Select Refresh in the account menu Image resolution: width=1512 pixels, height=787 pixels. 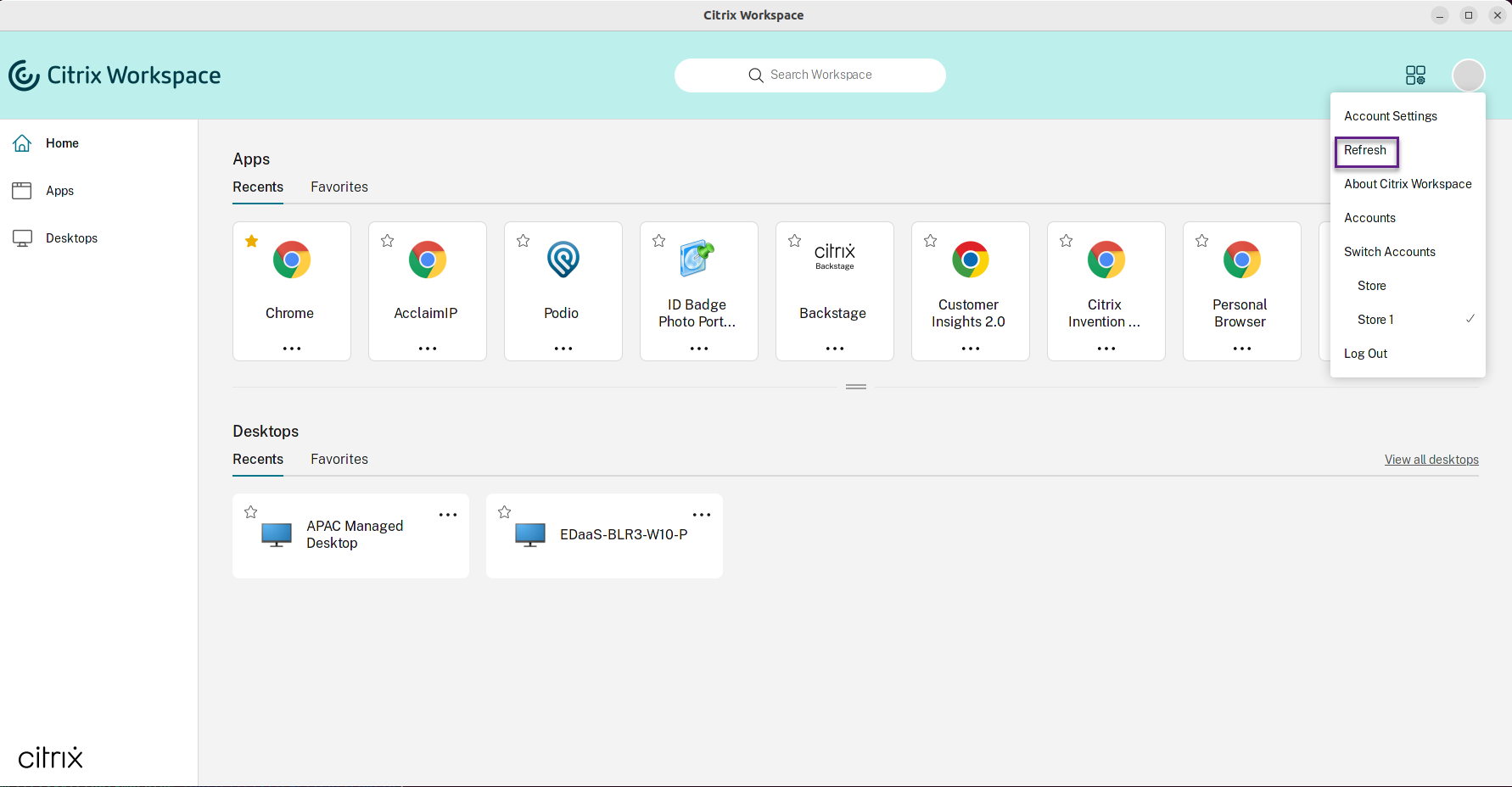pyautogui.click(x=1365, y=150)
